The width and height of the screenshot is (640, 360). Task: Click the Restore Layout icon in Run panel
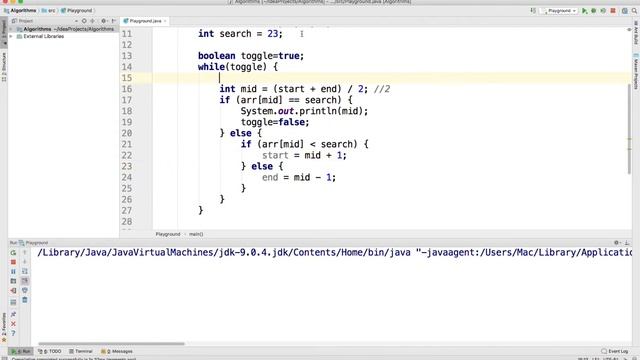13,302
